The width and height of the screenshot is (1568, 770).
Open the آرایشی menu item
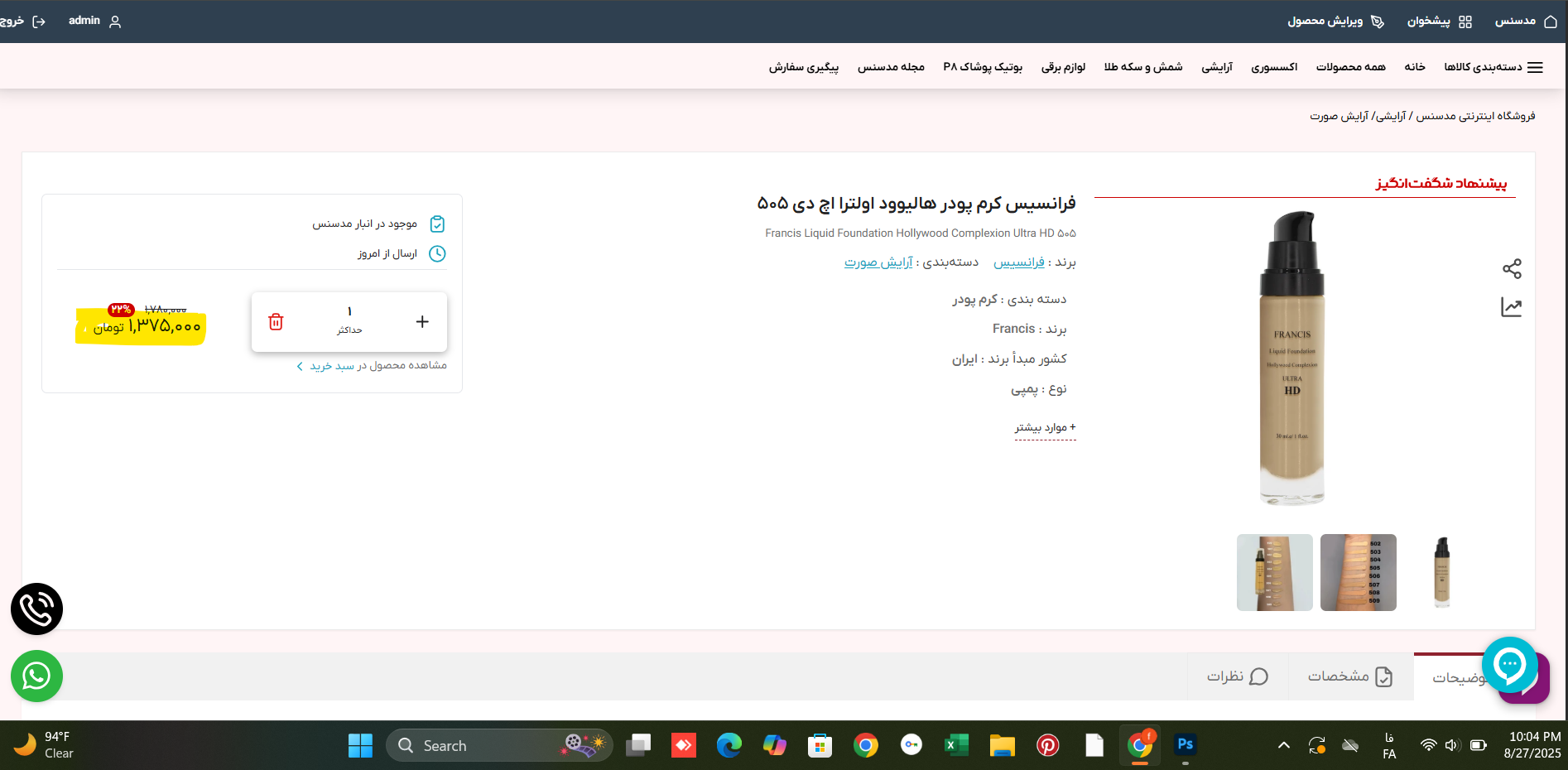1216,67
